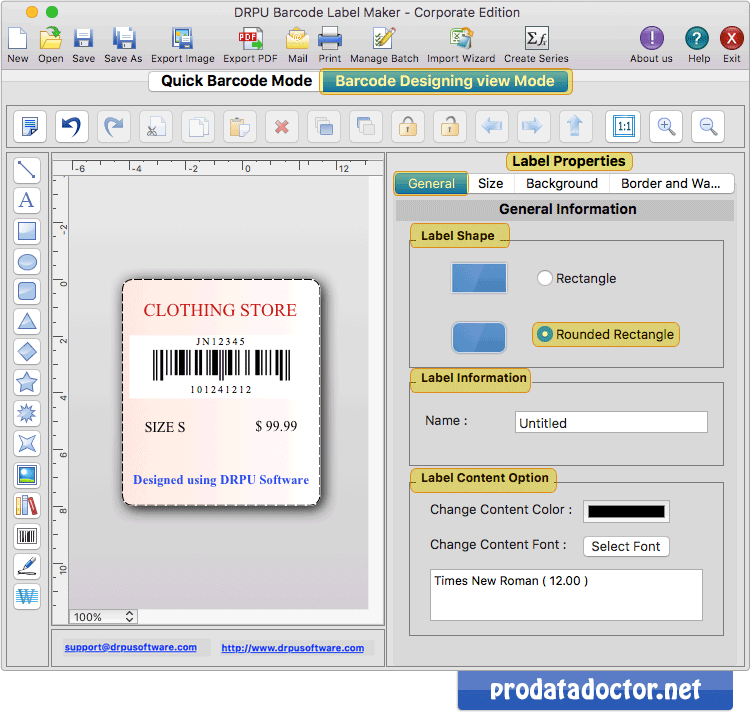Copy the selected object
The image size is (750, 712).
(198, 127)
